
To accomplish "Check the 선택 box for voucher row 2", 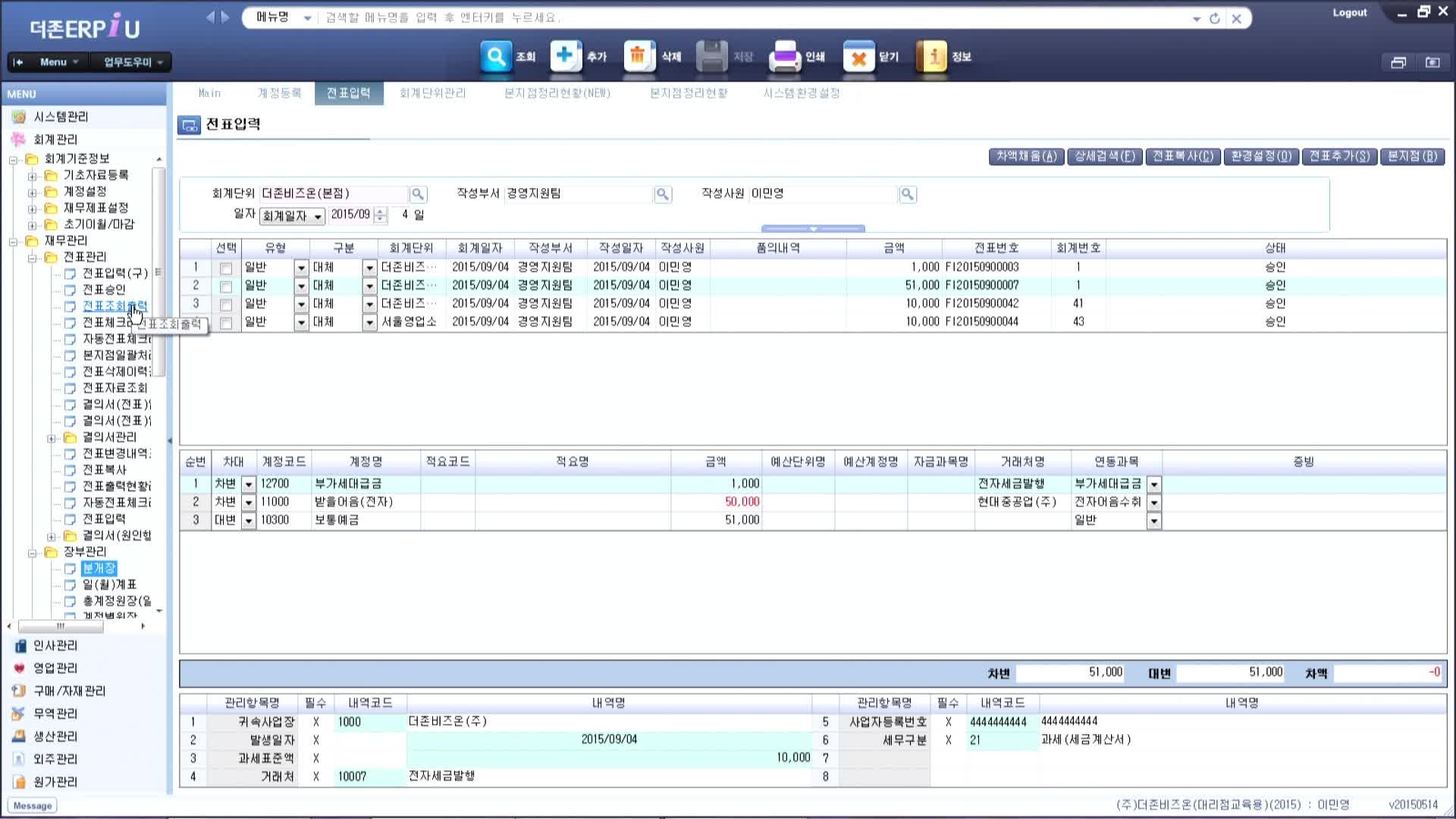I will 226,287.
